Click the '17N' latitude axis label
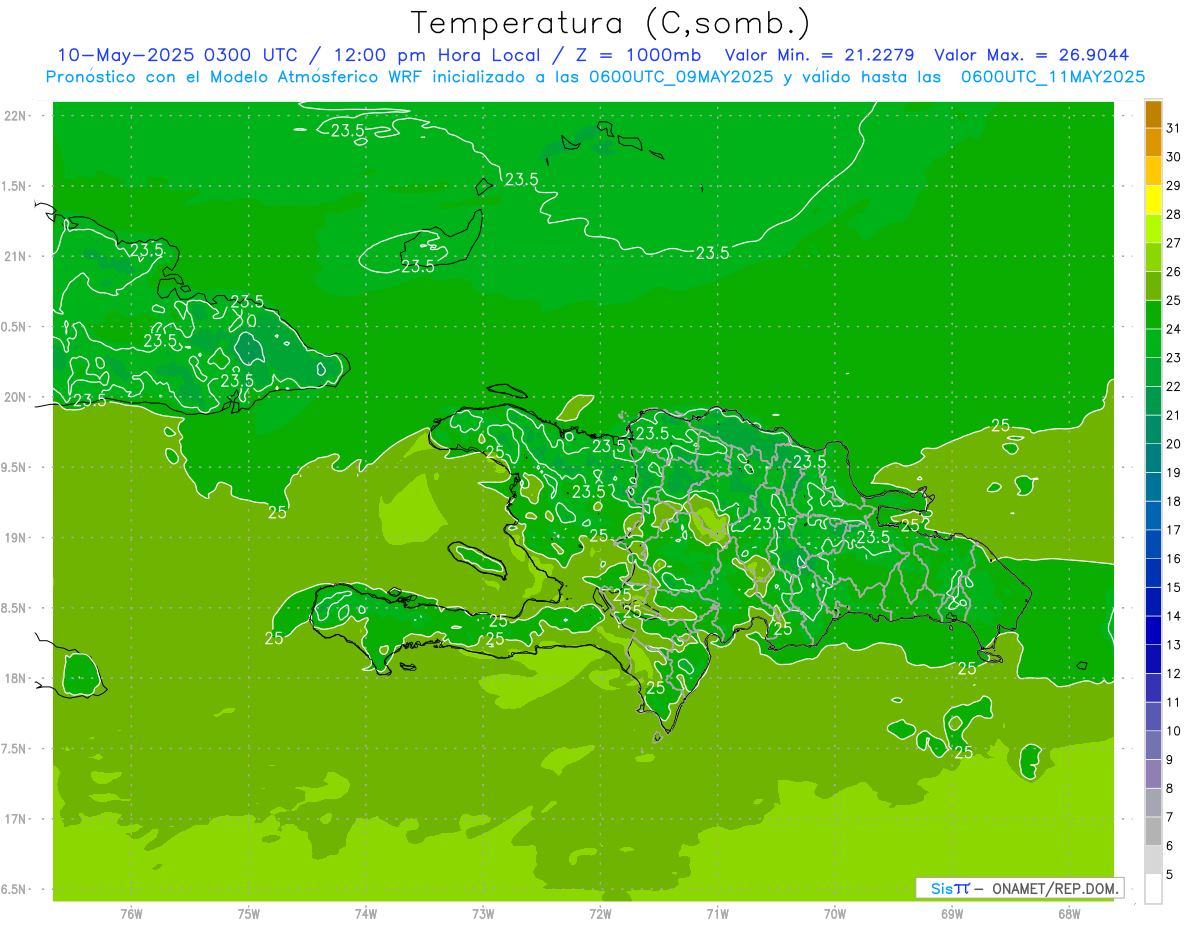 click(x=15, y=819)
